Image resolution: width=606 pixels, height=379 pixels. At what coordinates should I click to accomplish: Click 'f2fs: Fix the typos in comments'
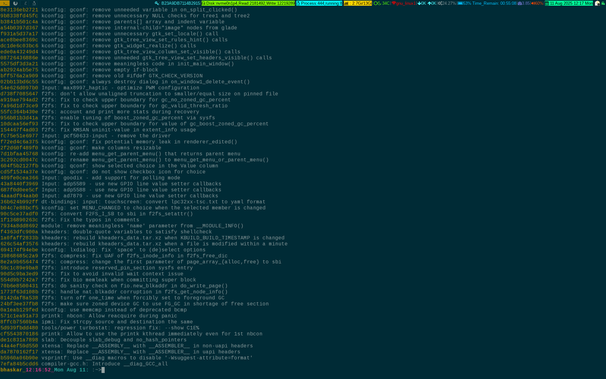(x=70, y=219)
